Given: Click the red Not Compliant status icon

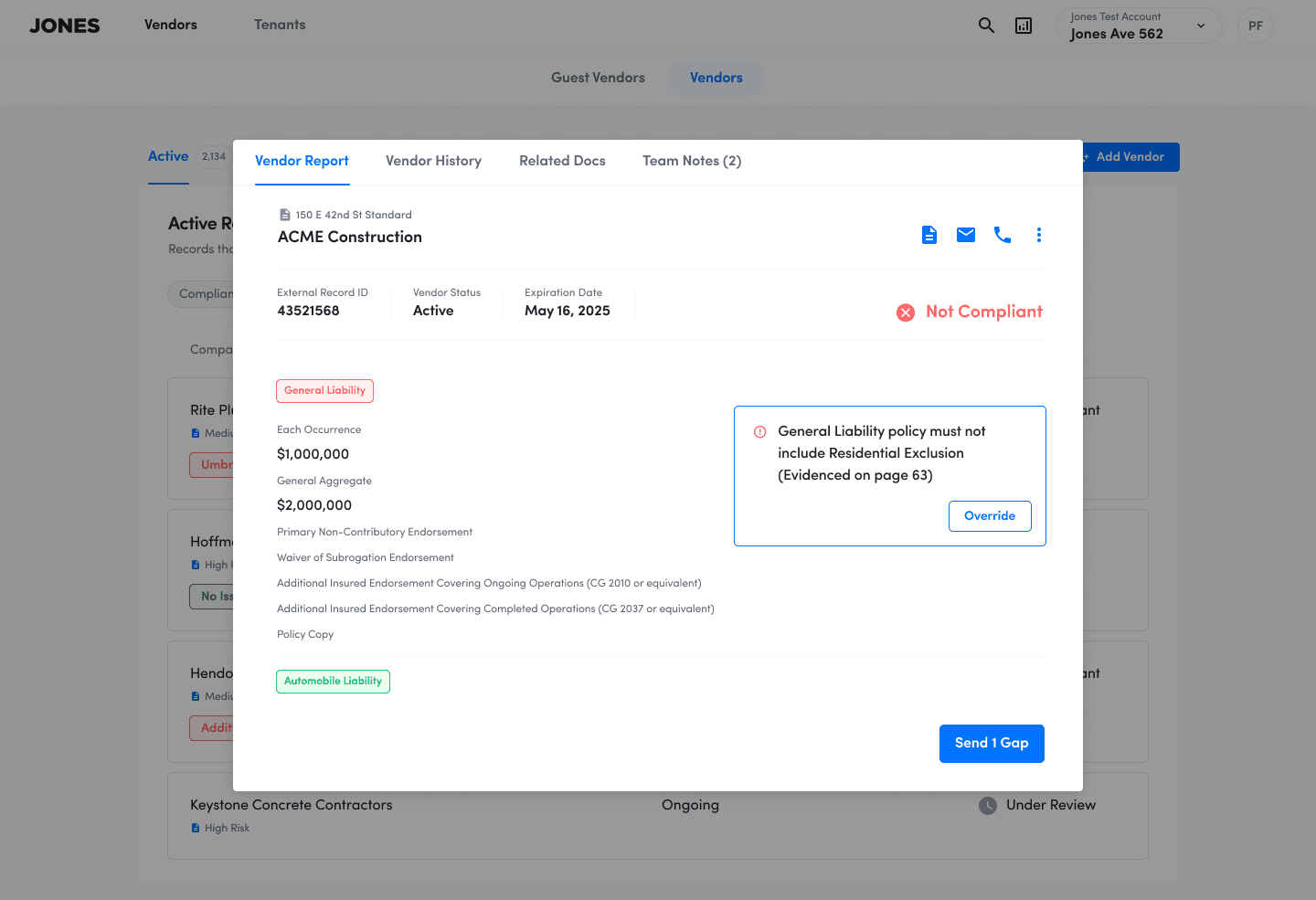Looking at the screenshot, I should (906, 312).
